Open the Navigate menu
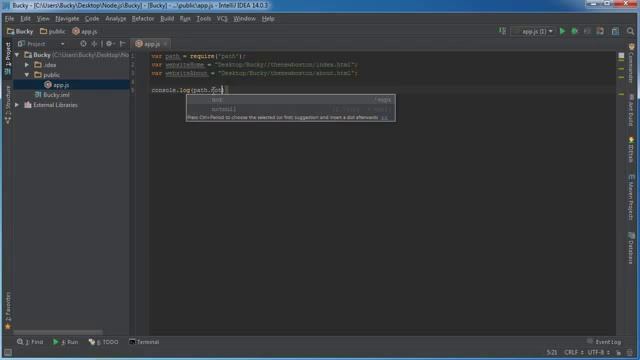The height and width of the screenshot is (360, 640). pyautogui.click(x=67, y=19)
